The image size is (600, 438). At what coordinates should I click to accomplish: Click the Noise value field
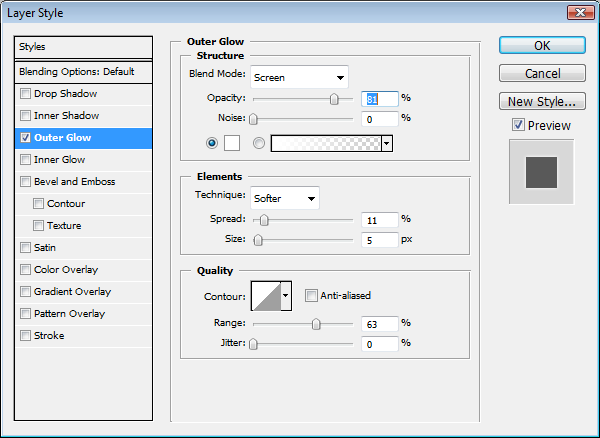coord(380,119)
